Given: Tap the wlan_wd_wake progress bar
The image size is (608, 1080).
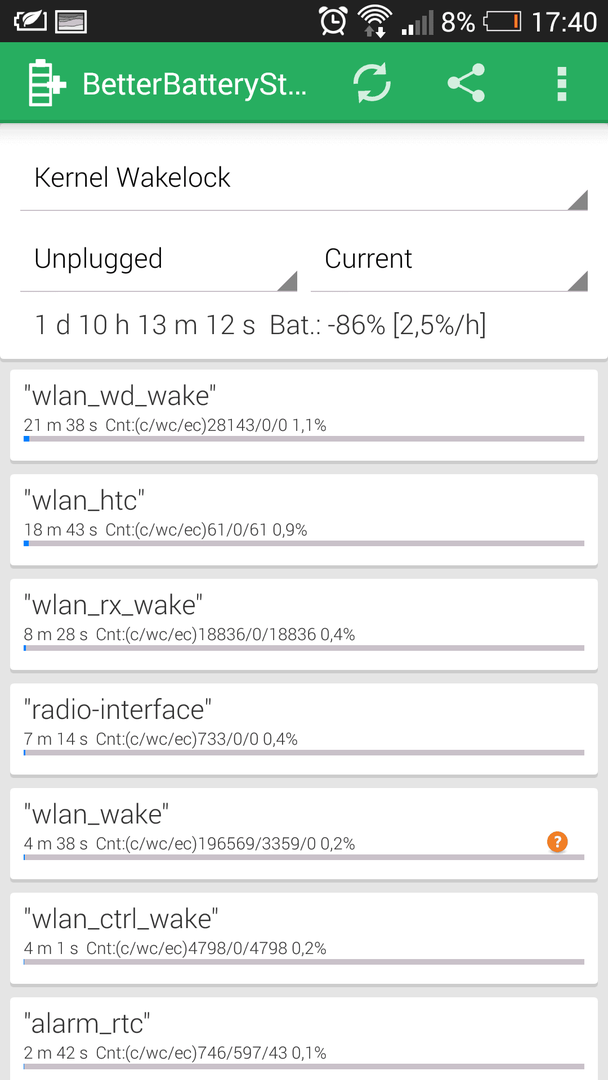Looking at the screenshot, I should pyautogui.click(x=304, y=438).
